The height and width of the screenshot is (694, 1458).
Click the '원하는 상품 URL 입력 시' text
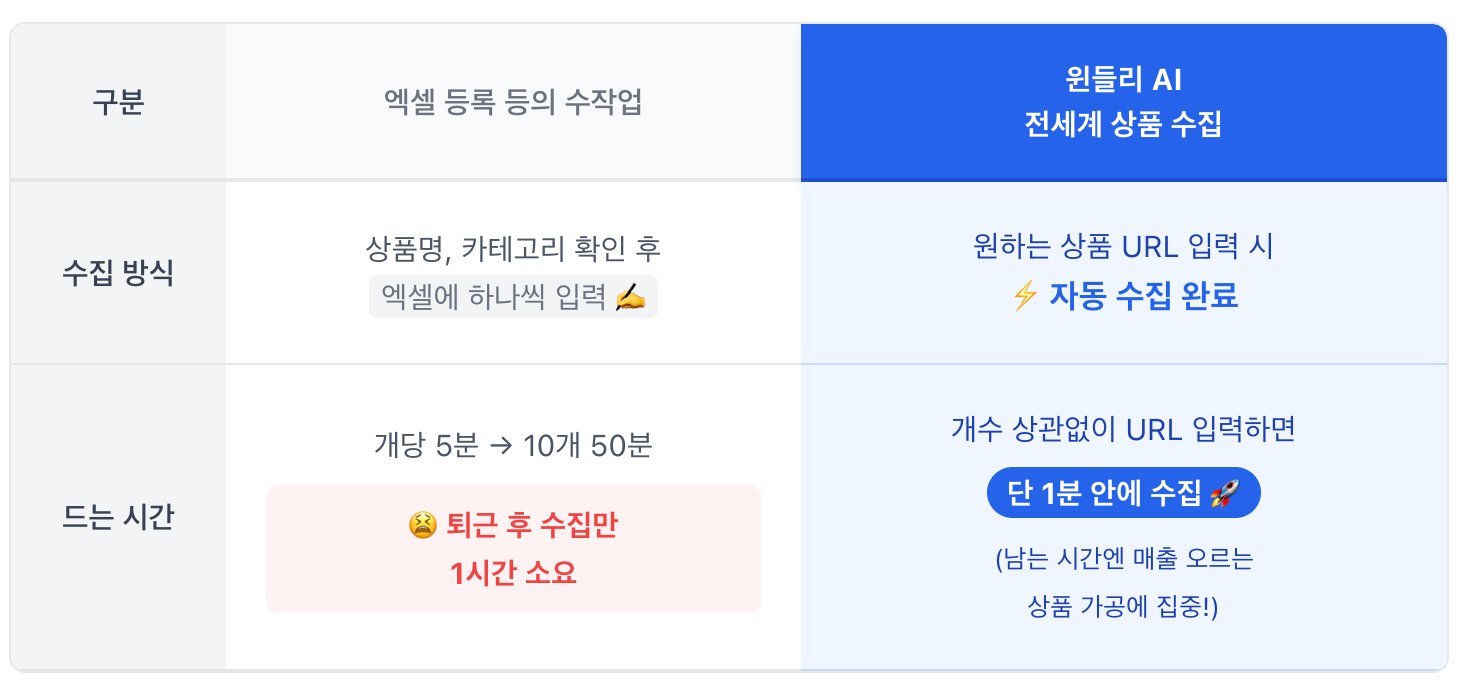tap(1124, 247)
